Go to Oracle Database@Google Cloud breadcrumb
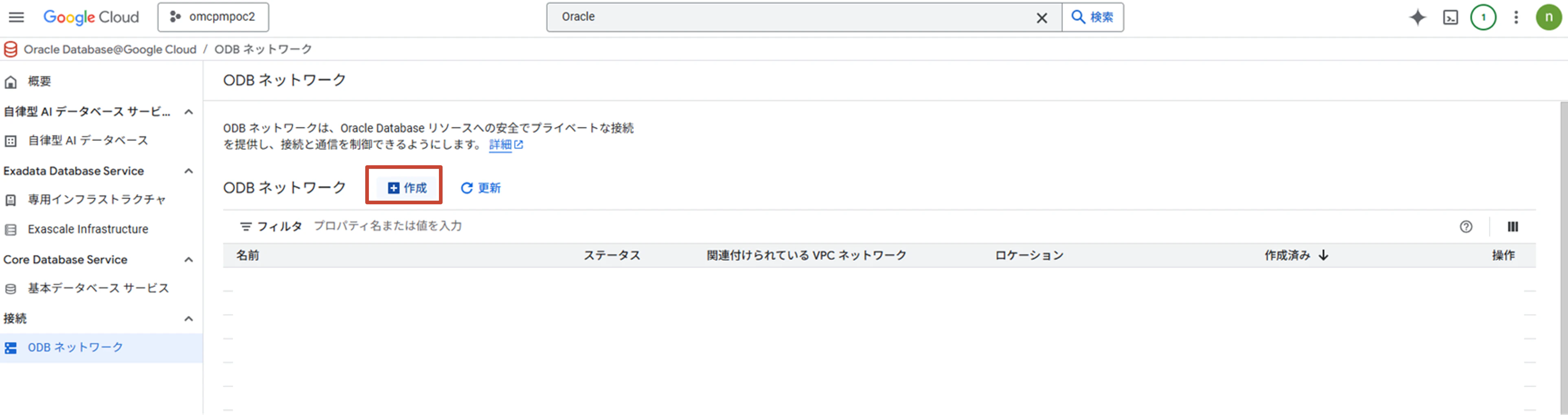Screen dimensions: 1568x420 tap(110, 49)
